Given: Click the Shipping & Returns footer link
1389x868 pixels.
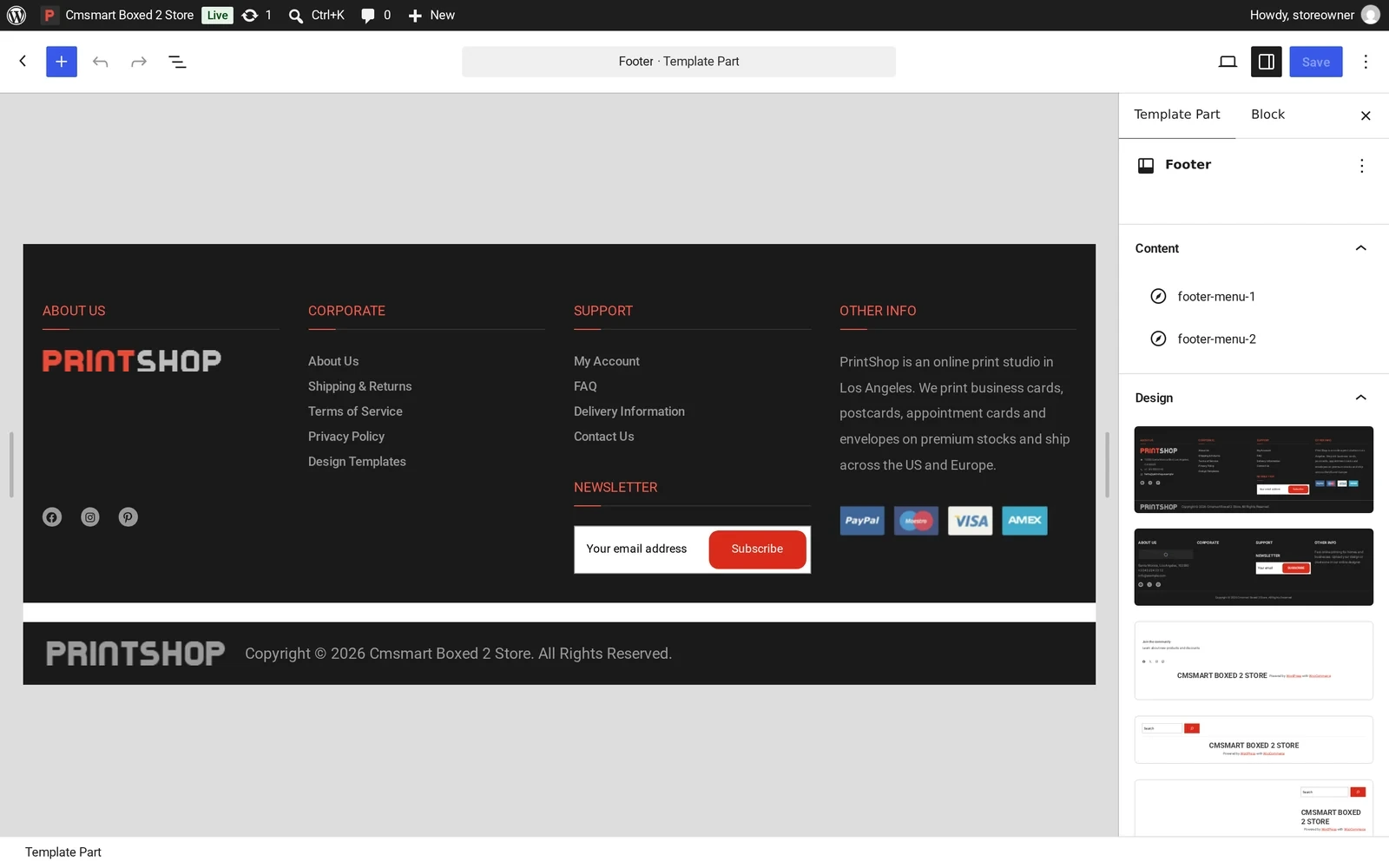Looking at the screenshot, I should (x=359, y=386).
